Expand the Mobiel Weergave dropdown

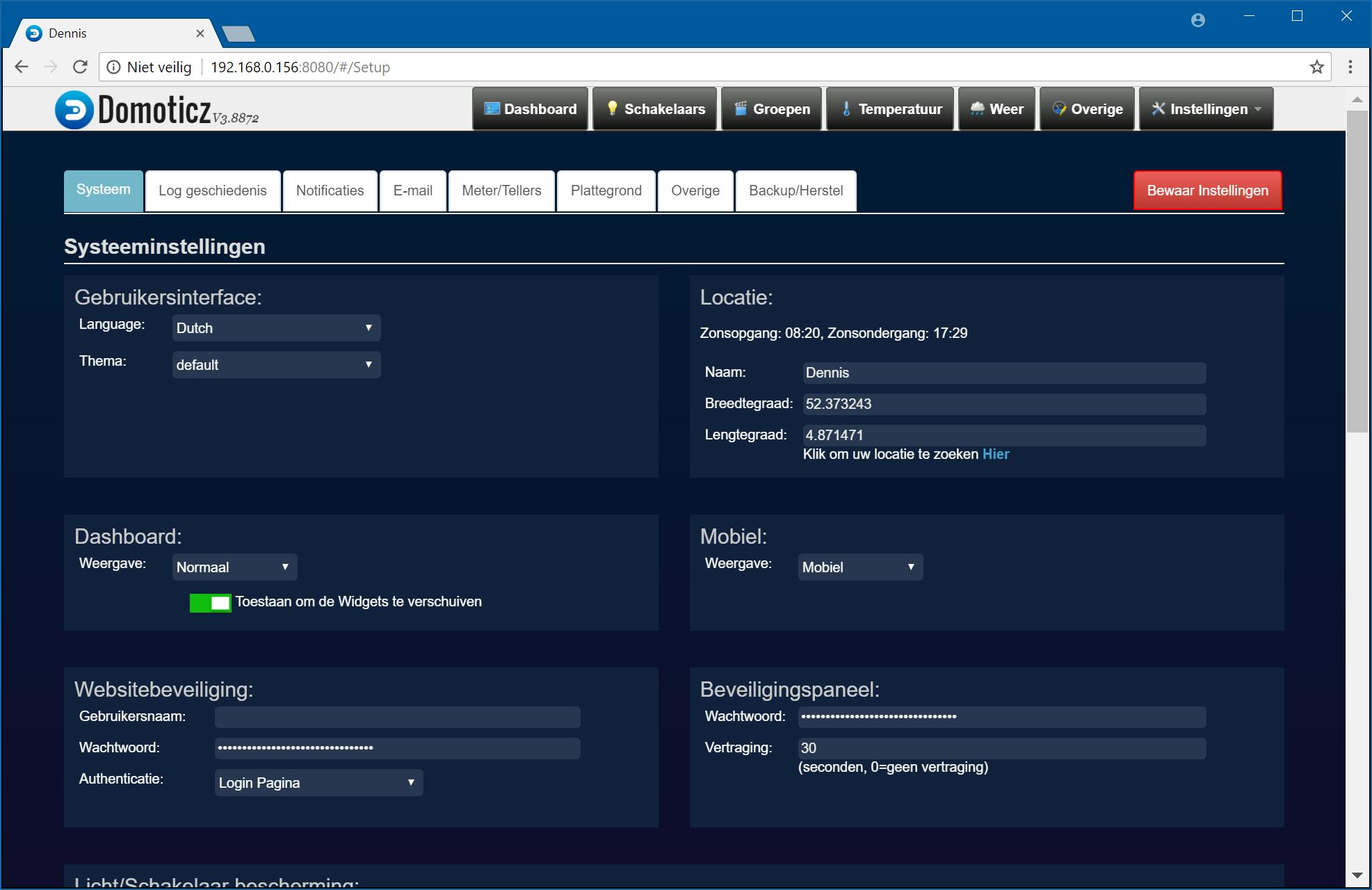860,567
